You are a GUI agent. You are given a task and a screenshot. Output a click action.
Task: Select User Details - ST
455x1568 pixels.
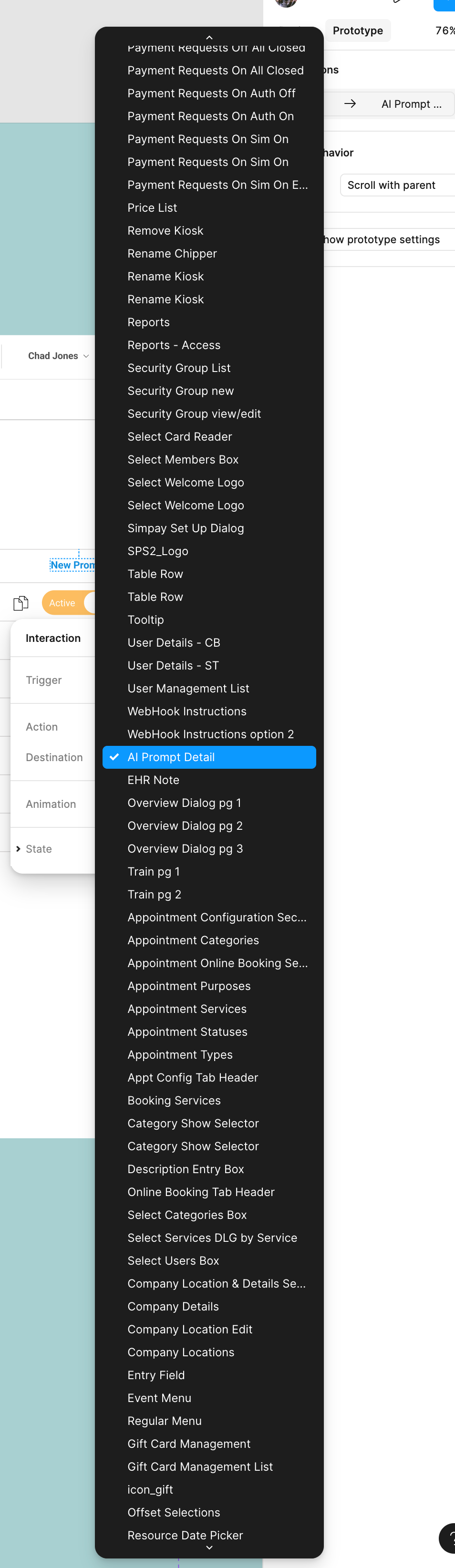click(x=209, y=666)
